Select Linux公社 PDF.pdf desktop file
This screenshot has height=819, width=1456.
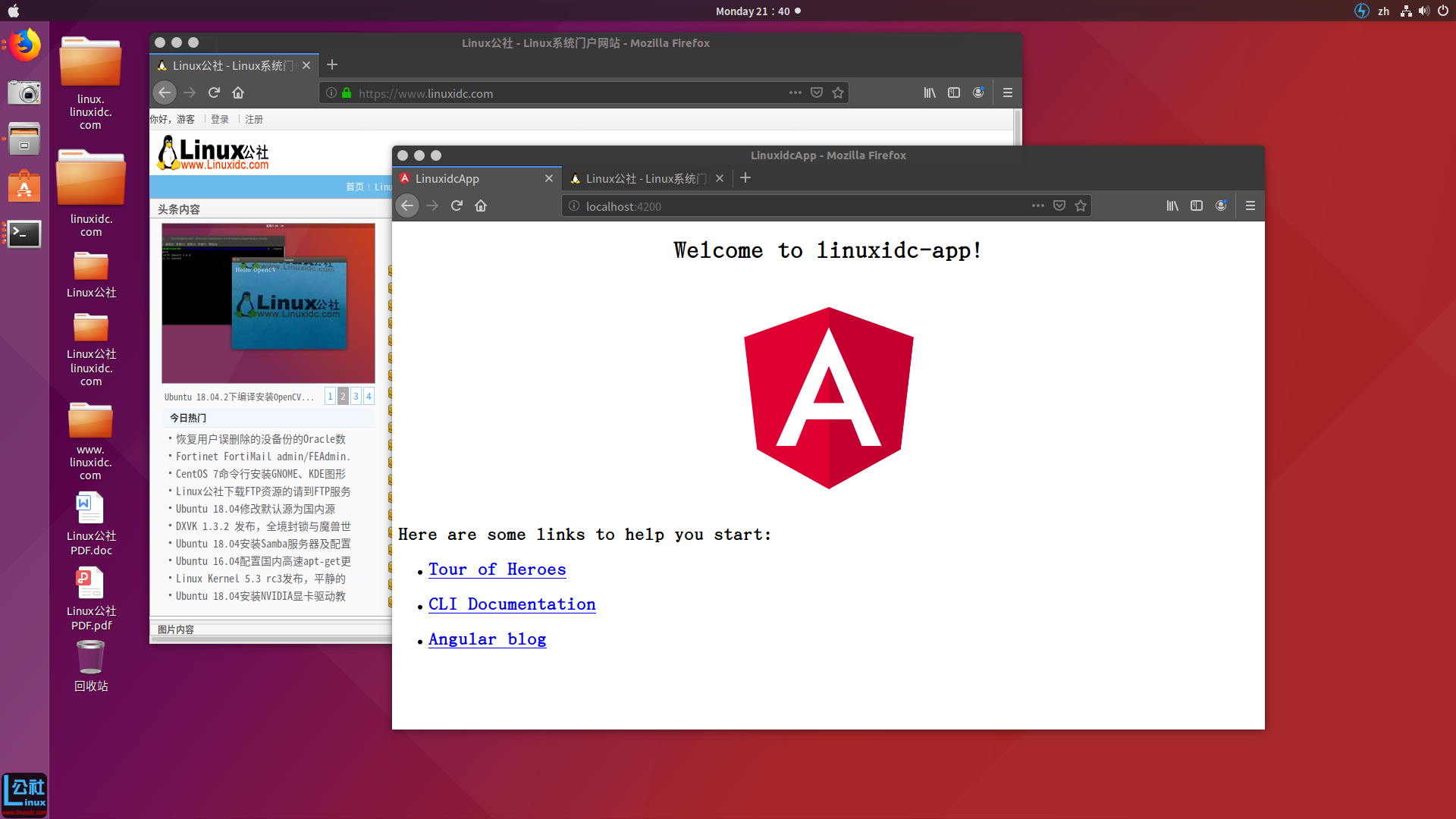tap(90, 599)
